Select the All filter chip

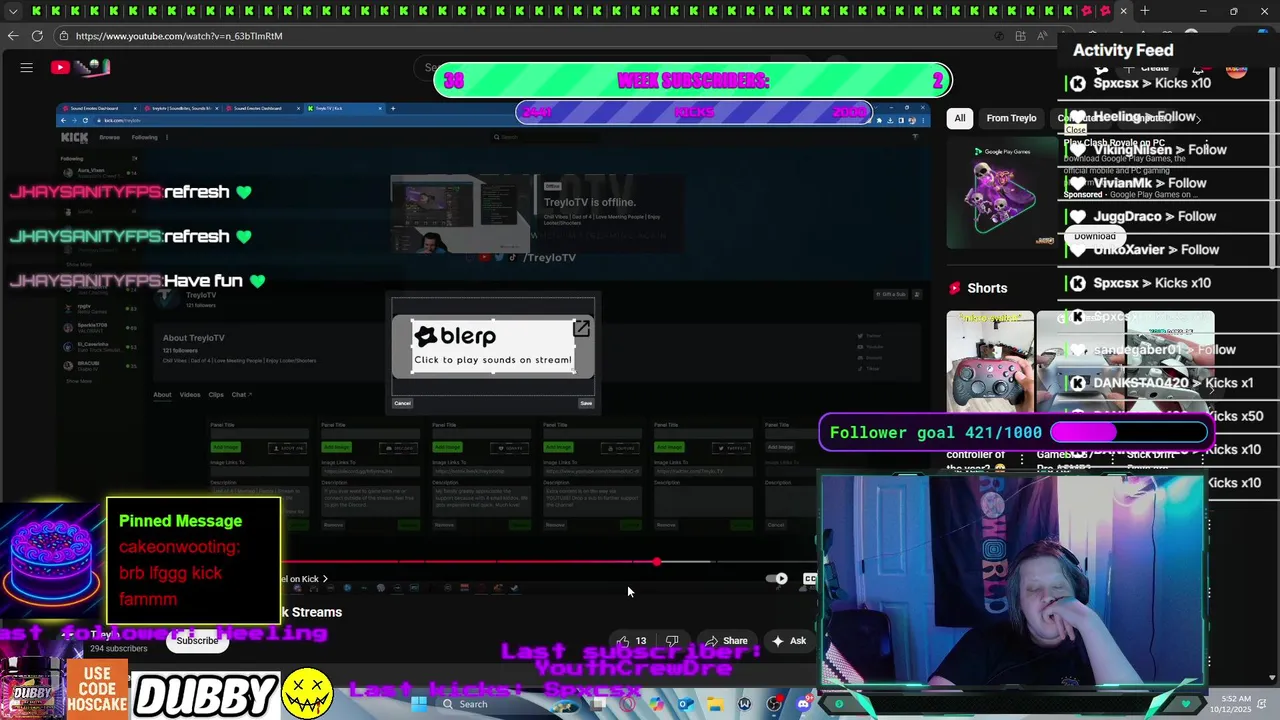click(959, 118)
